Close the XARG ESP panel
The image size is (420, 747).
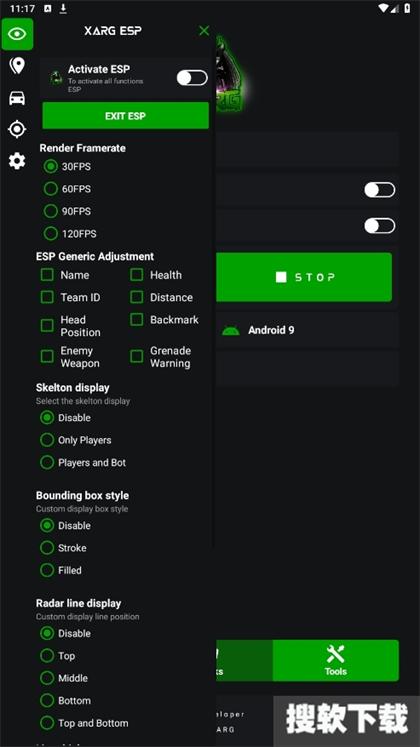click(x=204, y=31)
